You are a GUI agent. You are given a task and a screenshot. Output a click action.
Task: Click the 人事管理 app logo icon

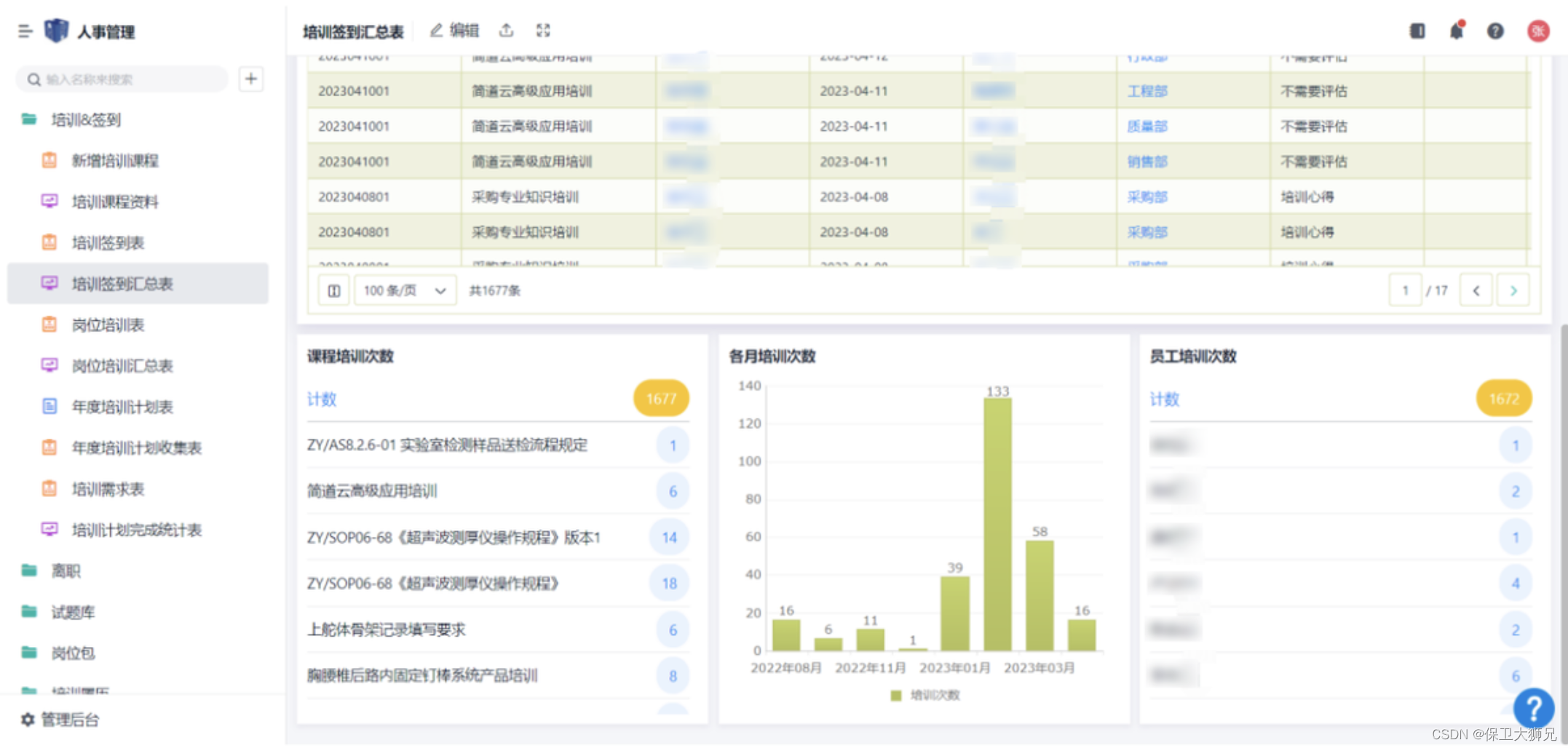coord(56,31)
